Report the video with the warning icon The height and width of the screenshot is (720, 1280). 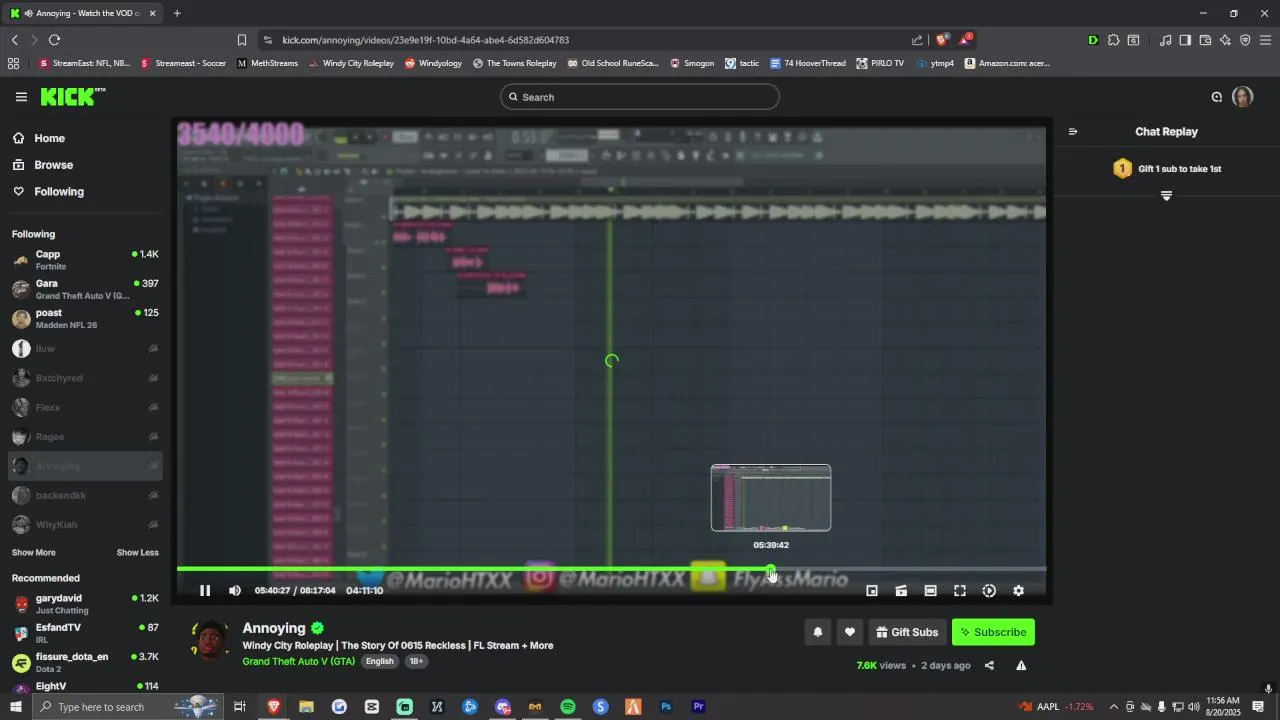point(1021,666)
